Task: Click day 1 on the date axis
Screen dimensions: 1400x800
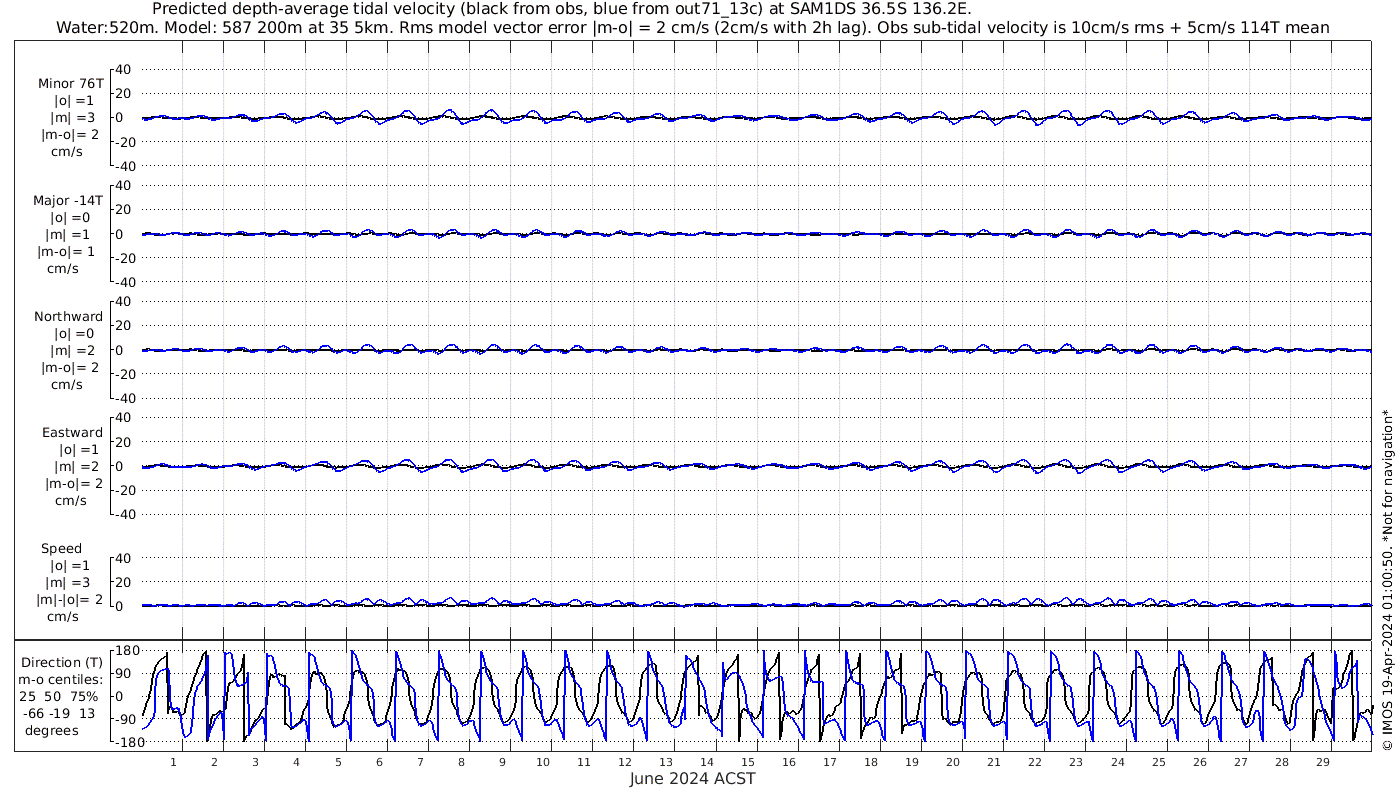Action: [x=174, y=762]
